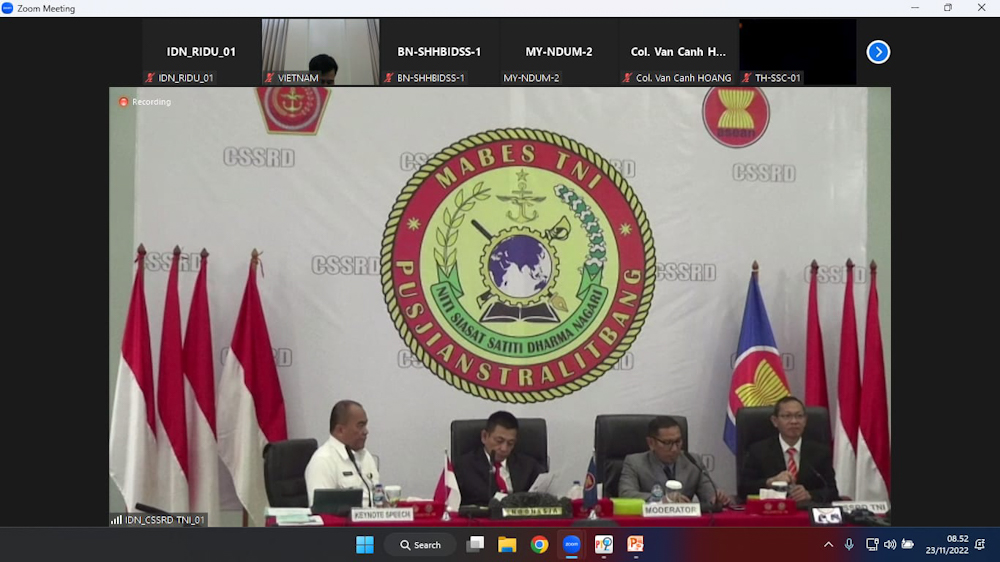This screenshot has width=1000, height=562.
Task: Click the battery icon in the system tray
Action: [x=908, y=544]
